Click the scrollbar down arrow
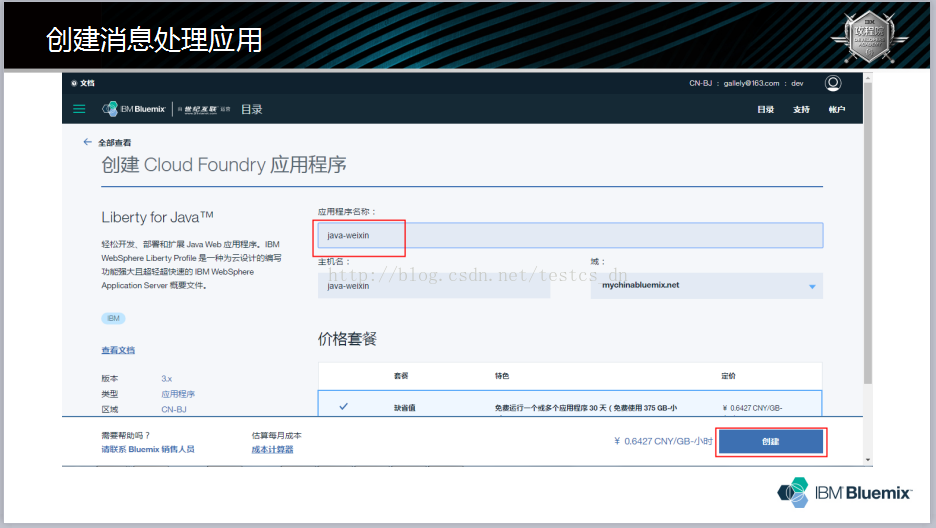Viewport: 936px width, 528px height. pyautogui.click(x=868, y=460)
